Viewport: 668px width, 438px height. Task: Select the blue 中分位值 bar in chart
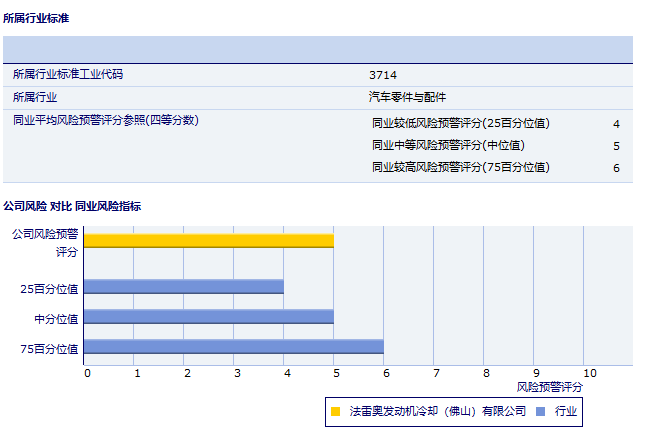(x=208, y=317)
